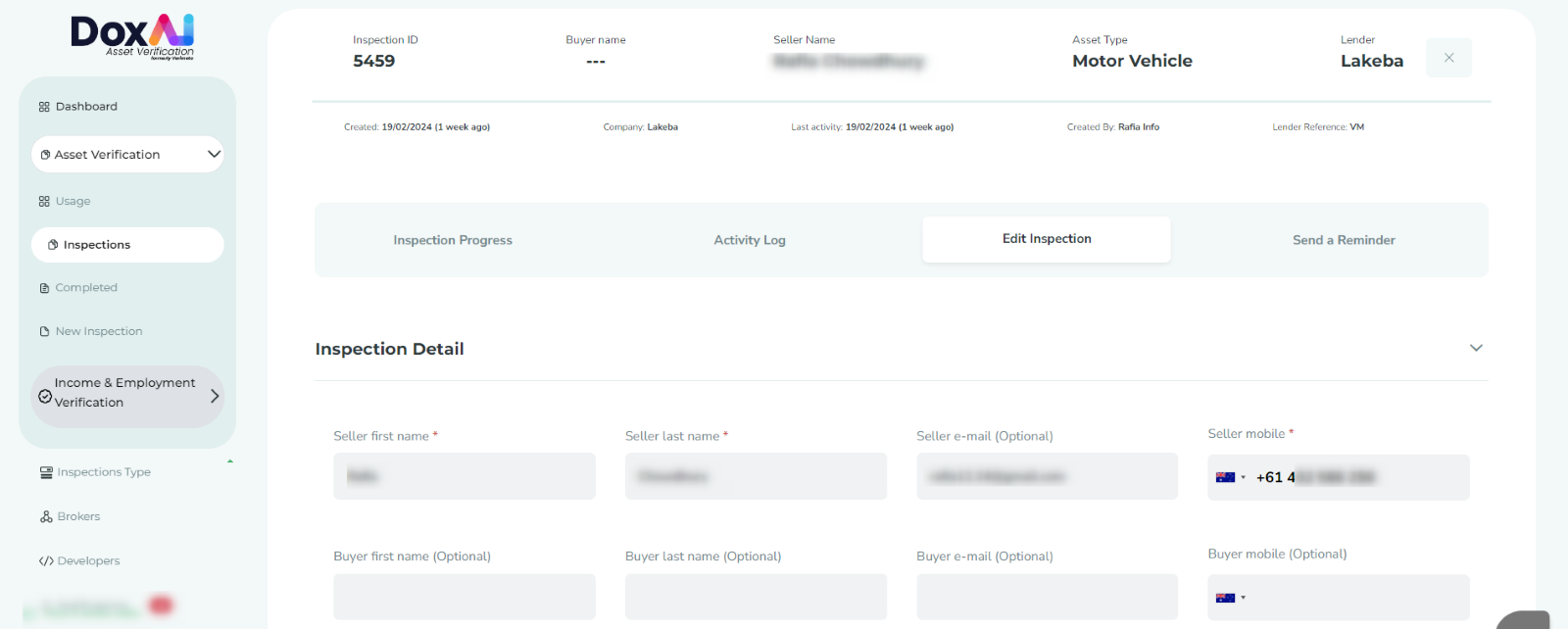Open the Activity Log tab

(x=750, y=240)
